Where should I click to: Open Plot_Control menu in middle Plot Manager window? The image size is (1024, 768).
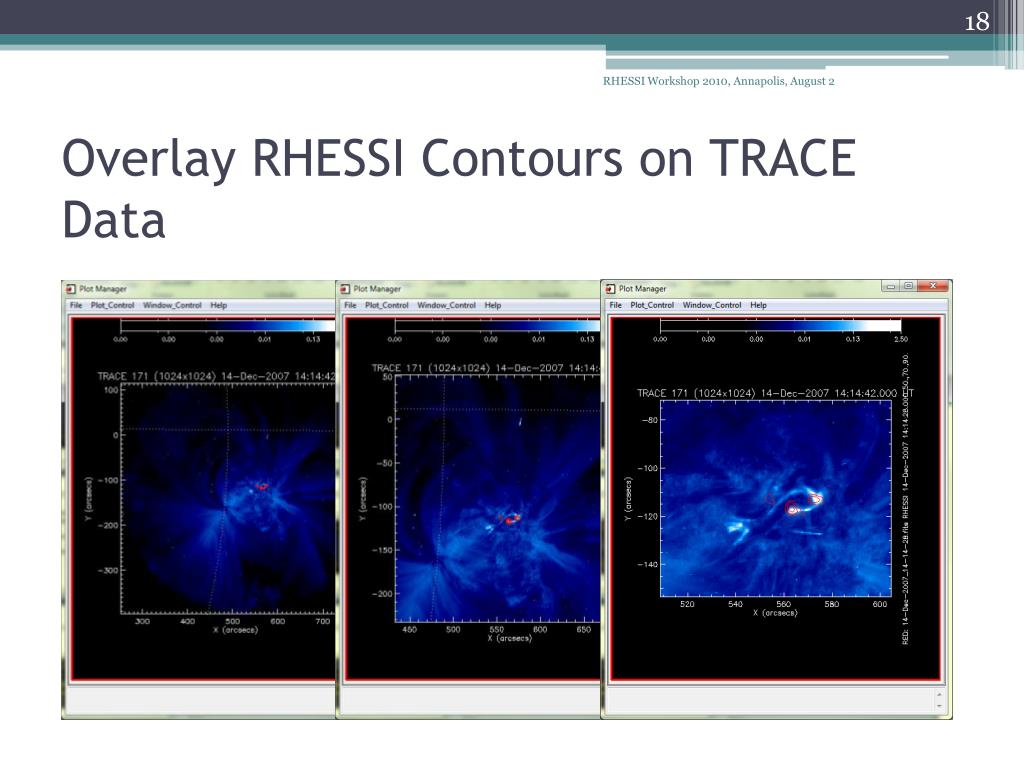click(387, 306)
